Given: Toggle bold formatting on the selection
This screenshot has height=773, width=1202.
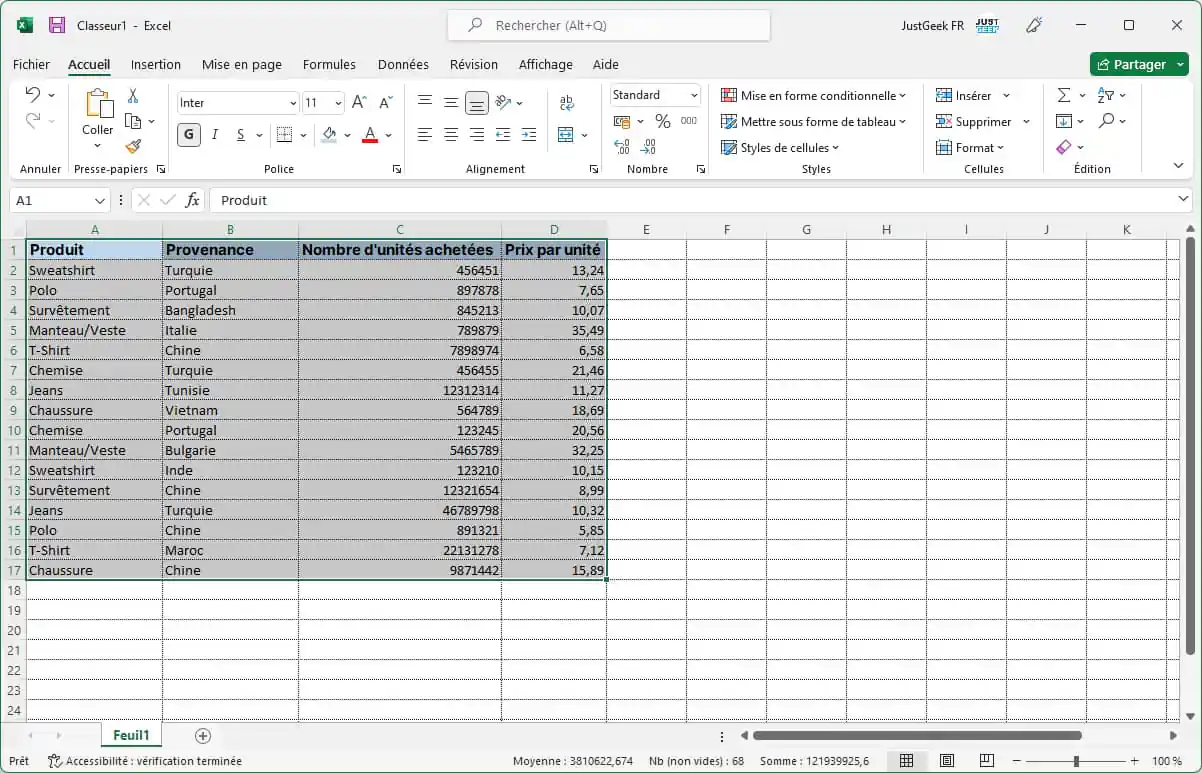Looking at the screenshot, I should pos(188,134).
